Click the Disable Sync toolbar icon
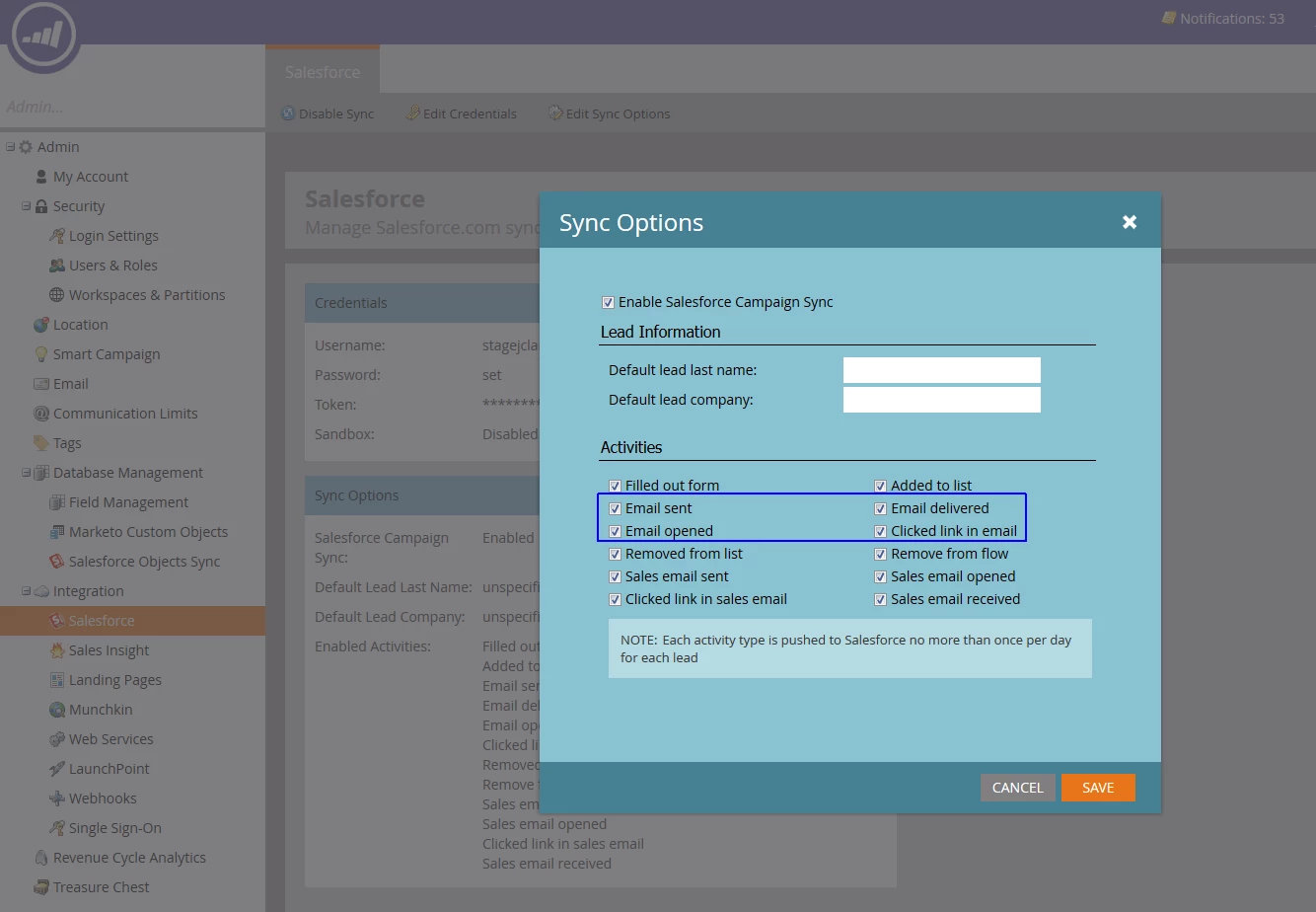1316x912 pixels. point(289,114)
